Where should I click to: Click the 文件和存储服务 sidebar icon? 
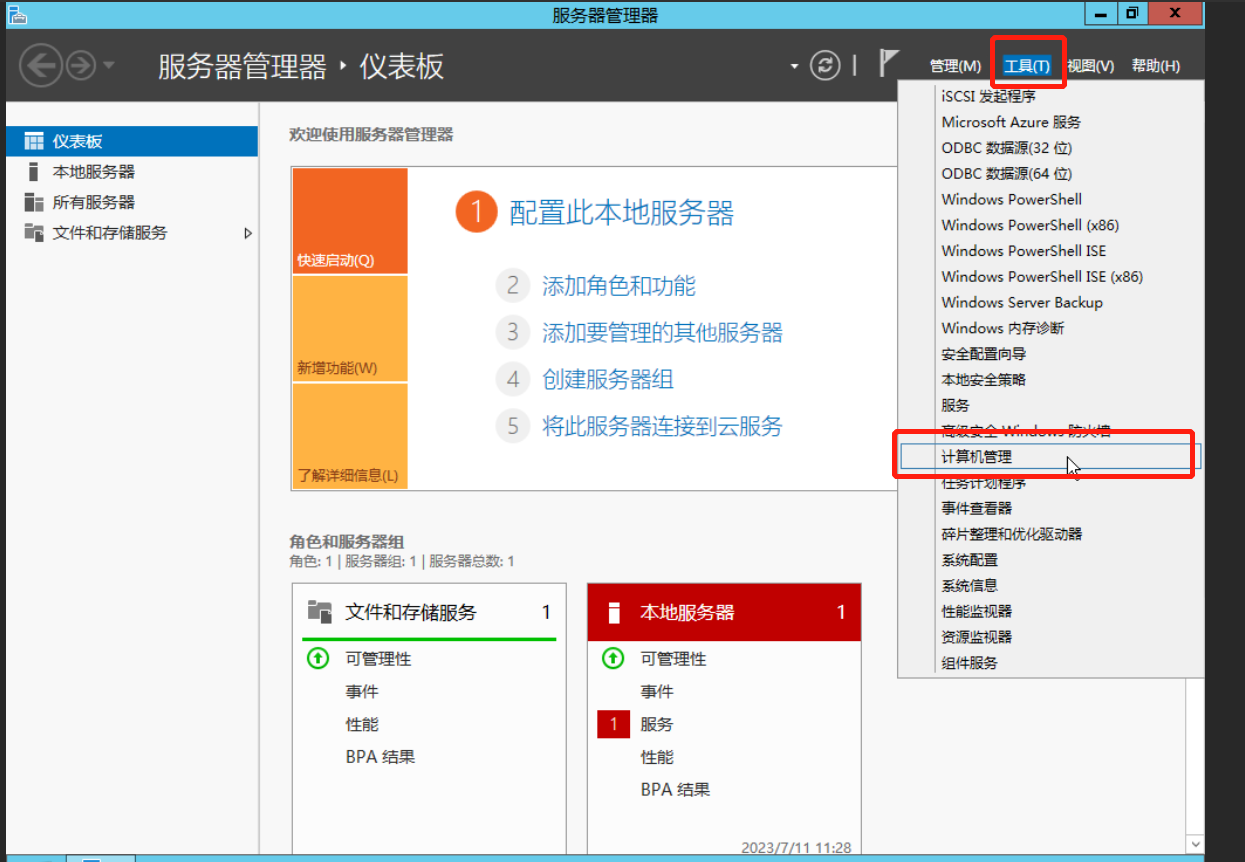pos(34,233)
